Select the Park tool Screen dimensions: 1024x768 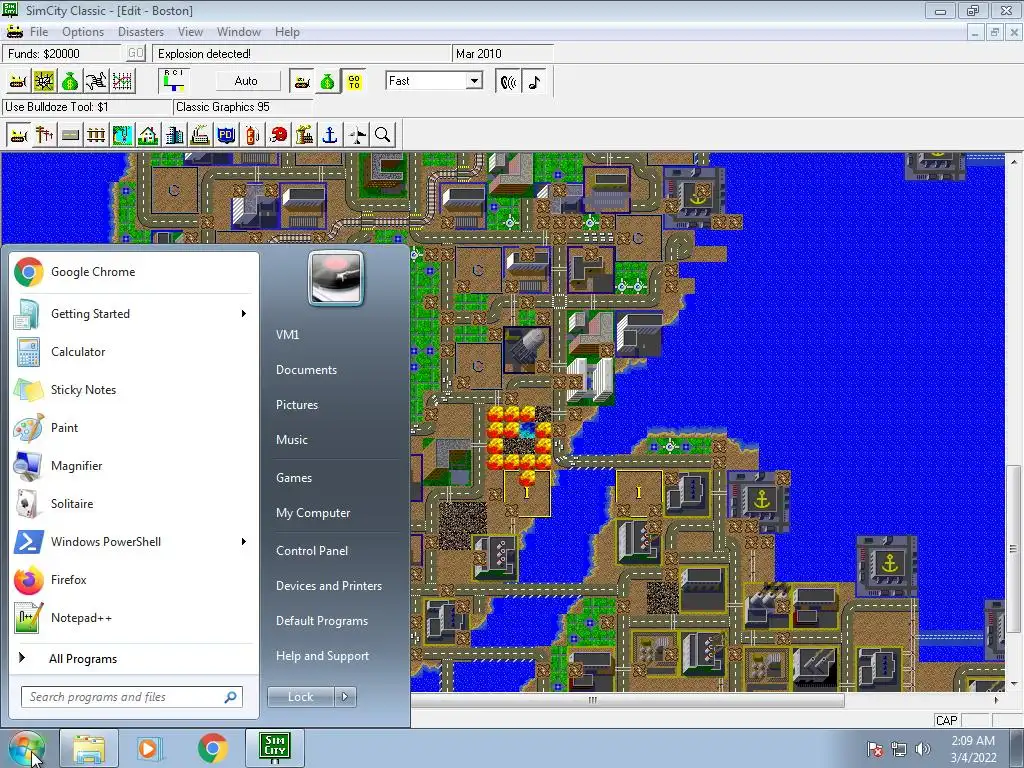[122, 135]
